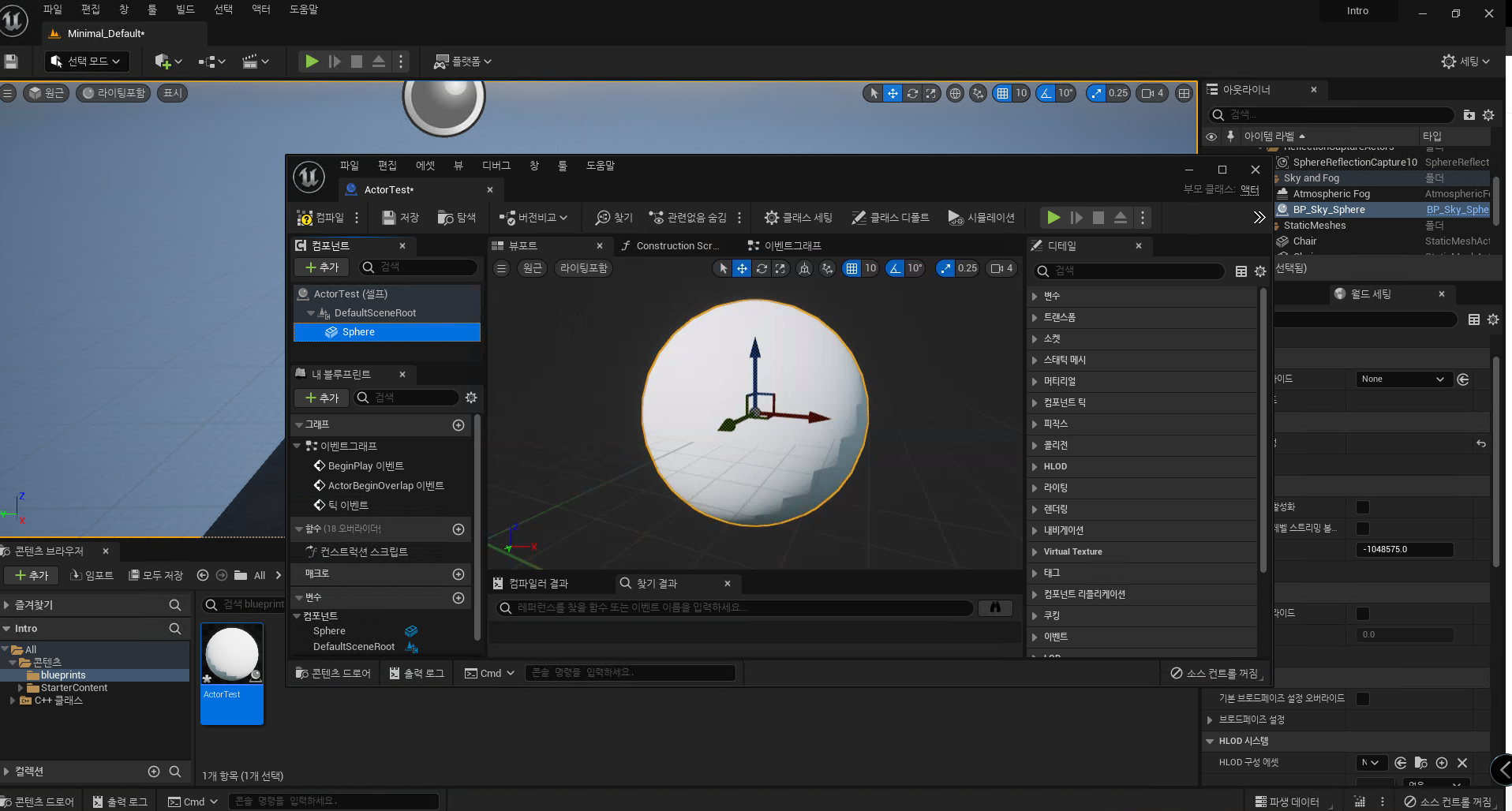The image size is (1512, 811).
Task: Toggle rotation snap in main level viewport
Action: pos(1046,93)
